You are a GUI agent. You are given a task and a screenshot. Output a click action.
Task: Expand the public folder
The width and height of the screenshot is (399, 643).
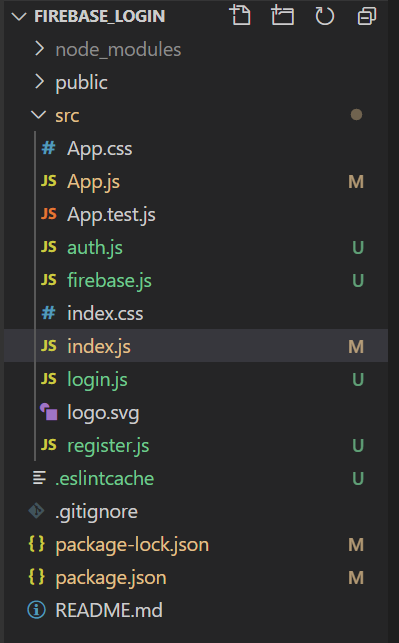(x=196, y=82)
